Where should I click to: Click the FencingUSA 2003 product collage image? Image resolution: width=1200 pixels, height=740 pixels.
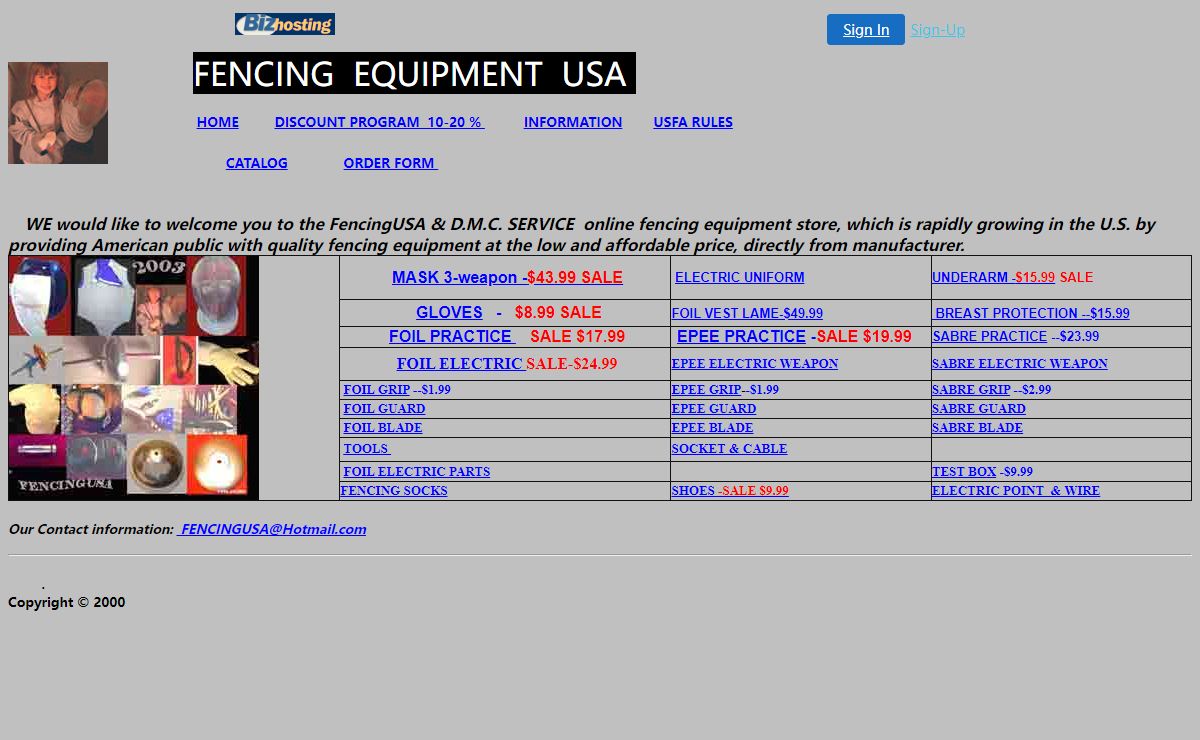point(134,378)
